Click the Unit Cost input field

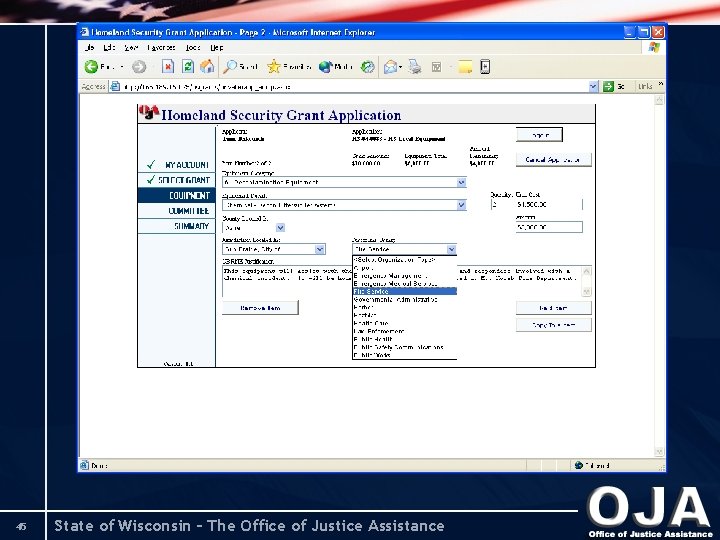tap(549, 204)
